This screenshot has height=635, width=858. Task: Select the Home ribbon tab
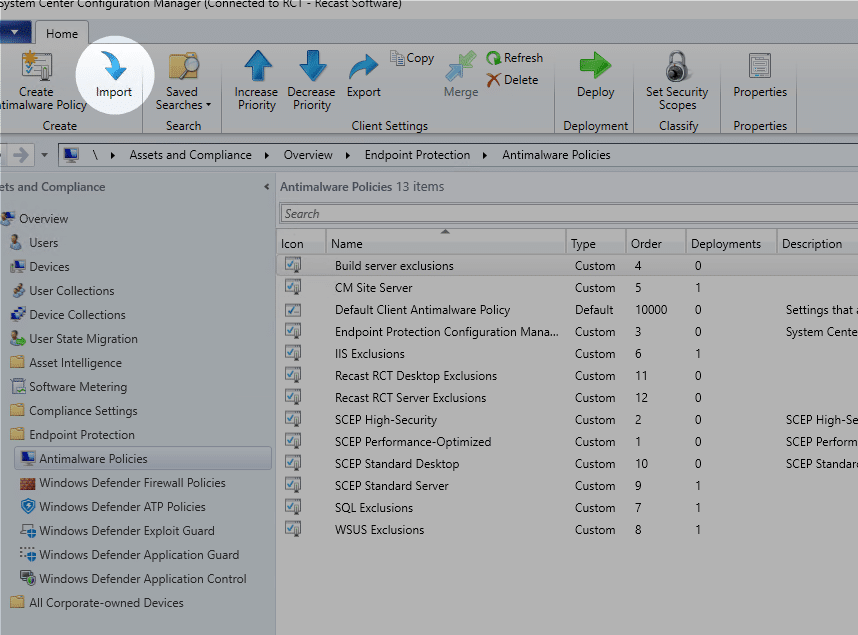[x=61, y=33]
